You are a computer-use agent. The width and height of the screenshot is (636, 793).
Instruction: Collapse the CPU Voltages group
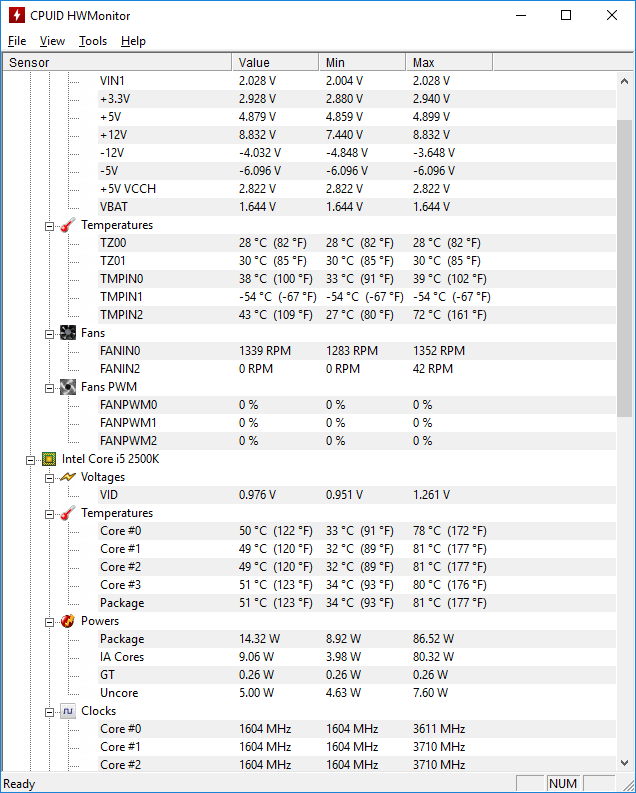(49, 478)
